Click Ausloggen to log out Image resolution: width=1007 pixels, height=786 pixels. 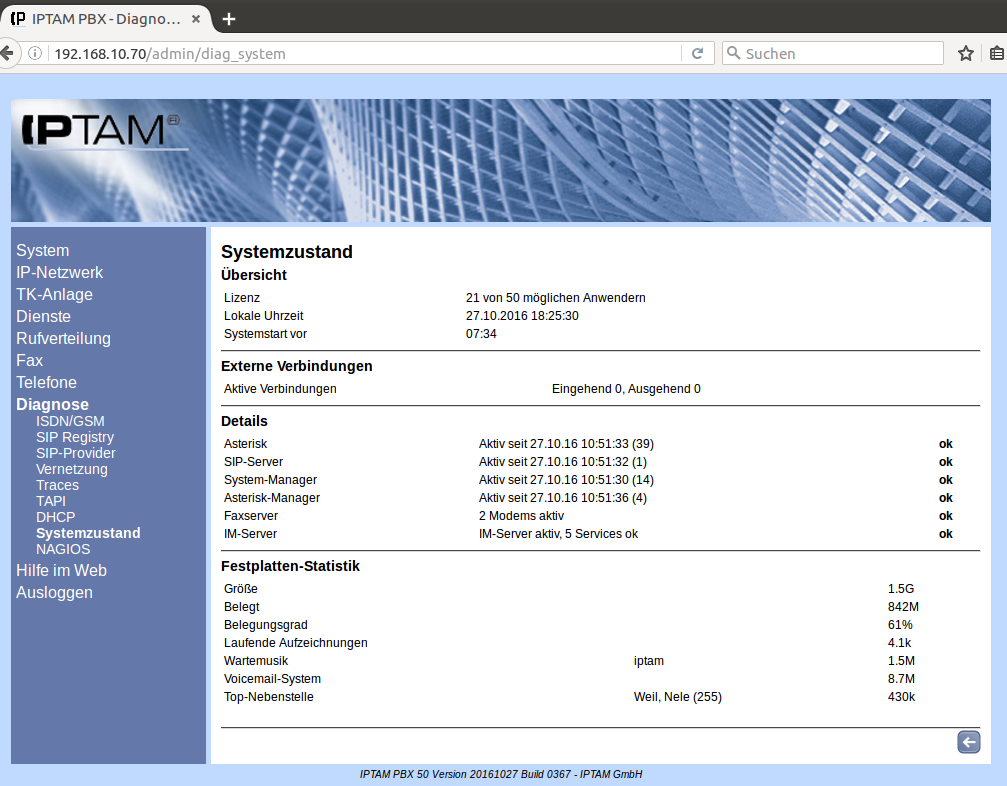click(x=54, y=593)
